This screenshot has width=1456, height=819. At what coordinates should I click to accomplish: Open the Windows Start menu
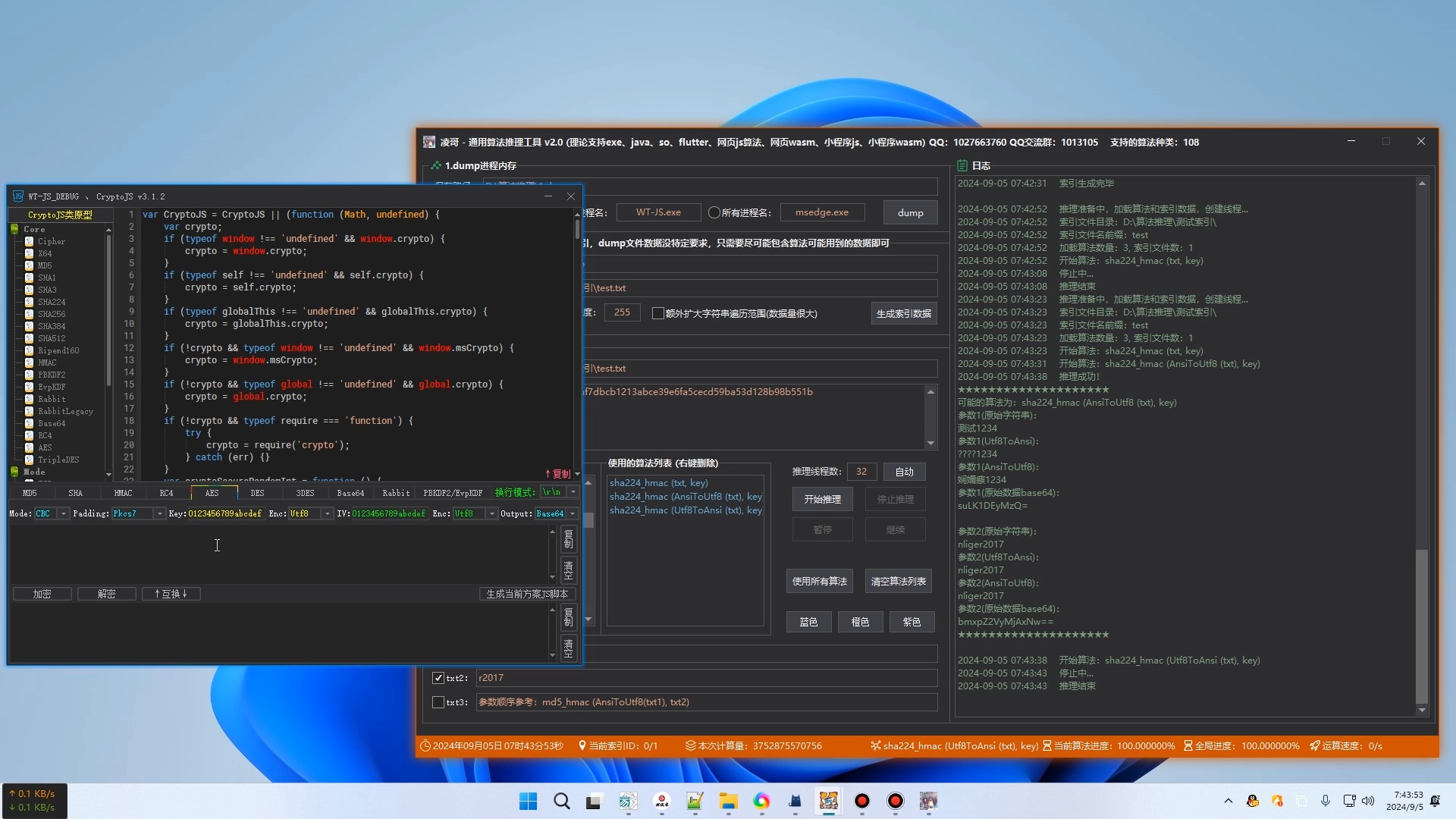pos(528,801)
